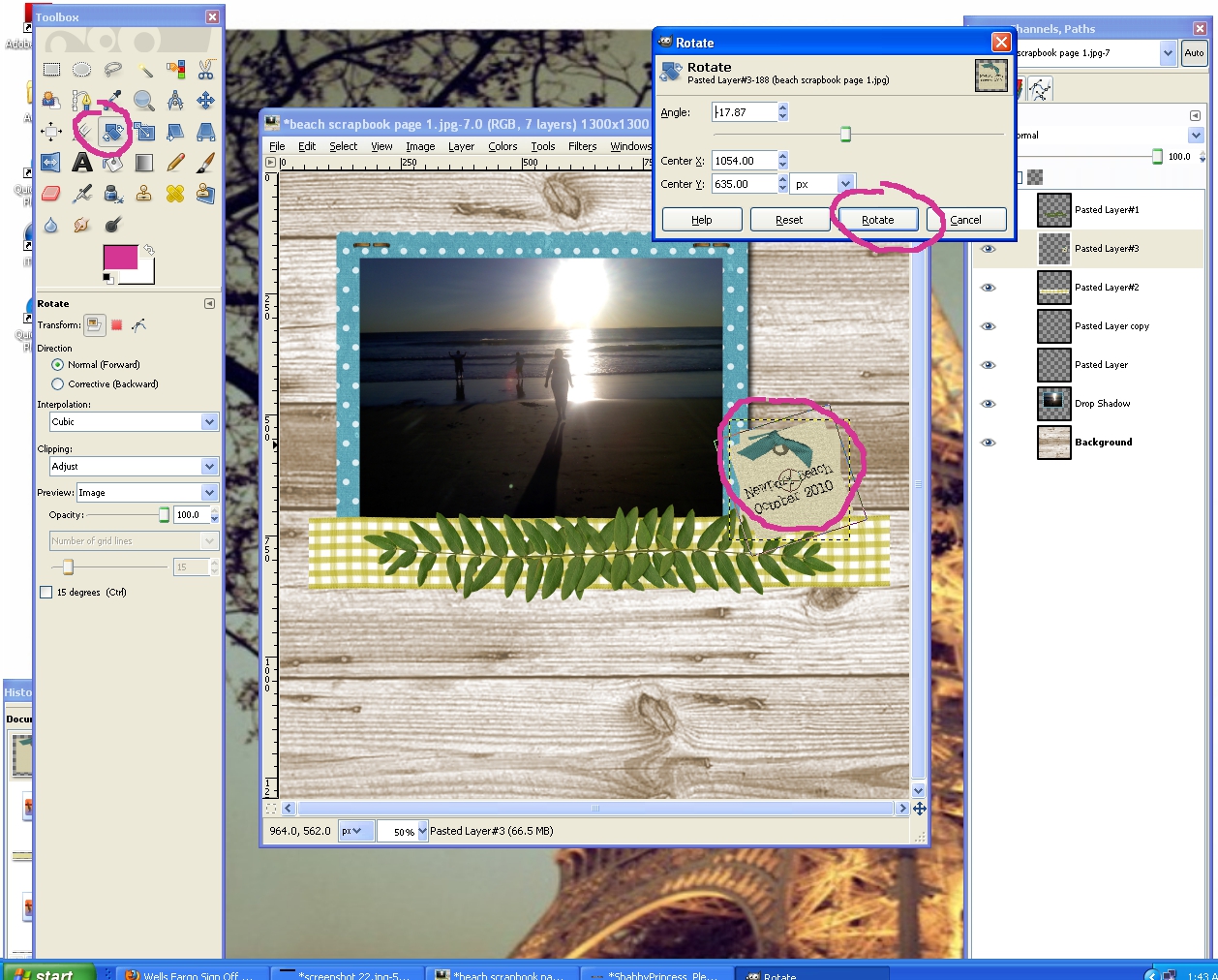Screen dimensions: 1218x980
Task: Hide the Drop Shadow layer visibility
Action: (x=989, y=403)
